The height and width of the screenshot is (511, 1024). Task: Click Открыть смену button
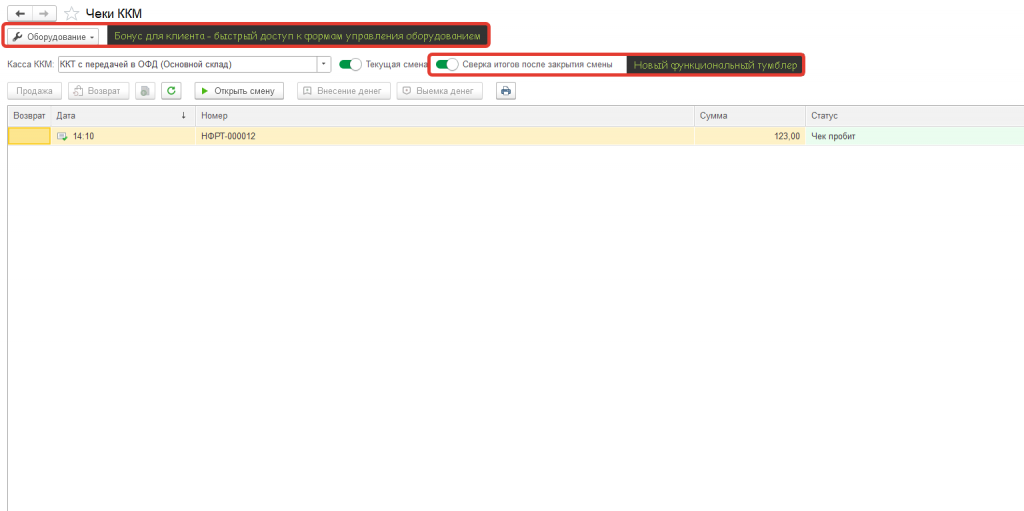click(x=239, y=91)
